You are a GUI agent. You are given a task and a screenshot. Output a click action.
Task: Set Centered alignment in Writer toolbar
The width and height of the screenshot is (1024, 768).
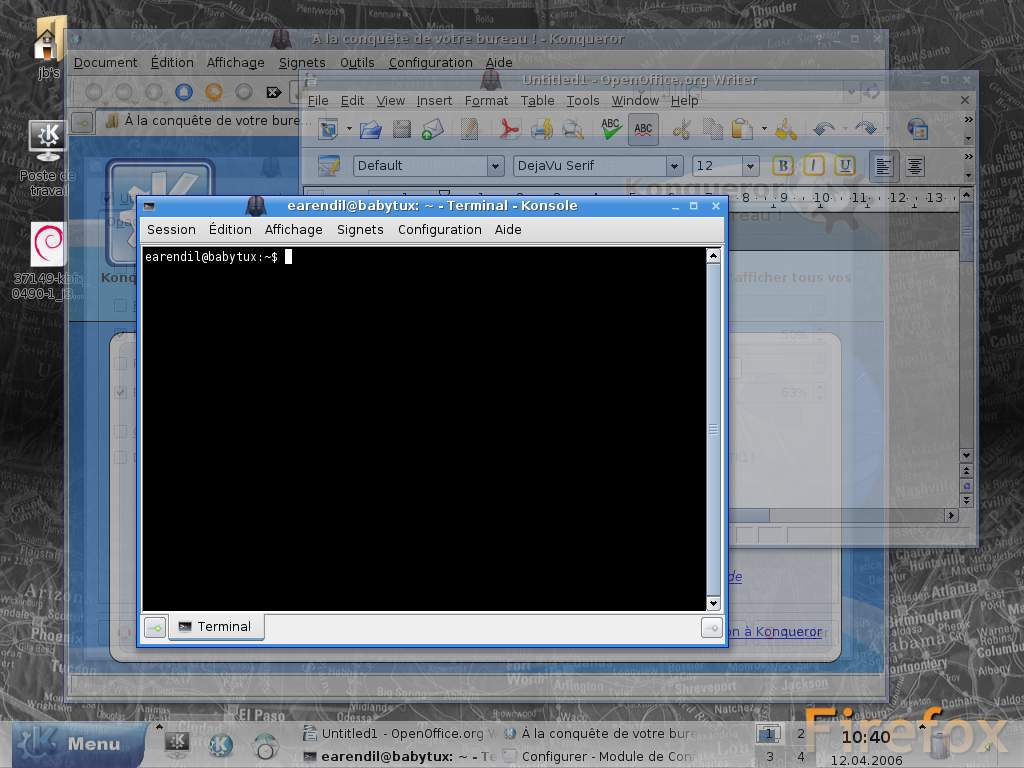915,167
